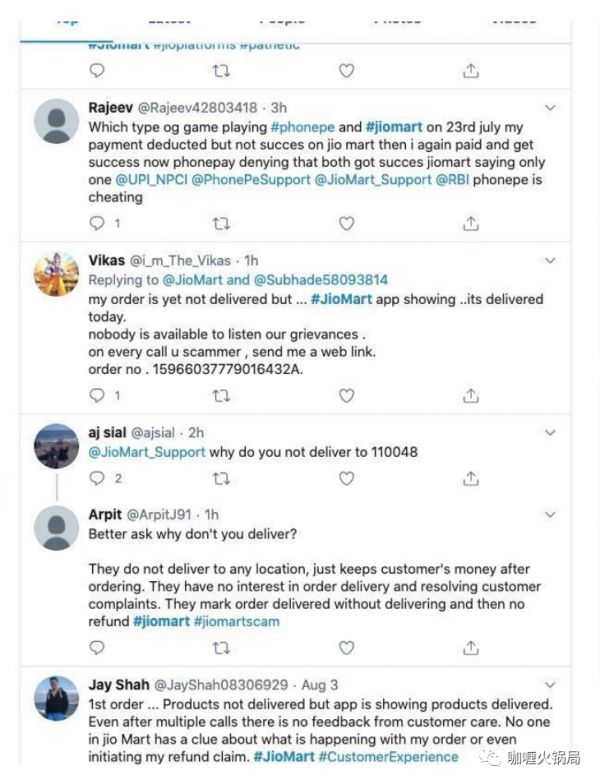600x784 pixels.
Task: Like aj sial's tweet
Action: tap(346, 478)
